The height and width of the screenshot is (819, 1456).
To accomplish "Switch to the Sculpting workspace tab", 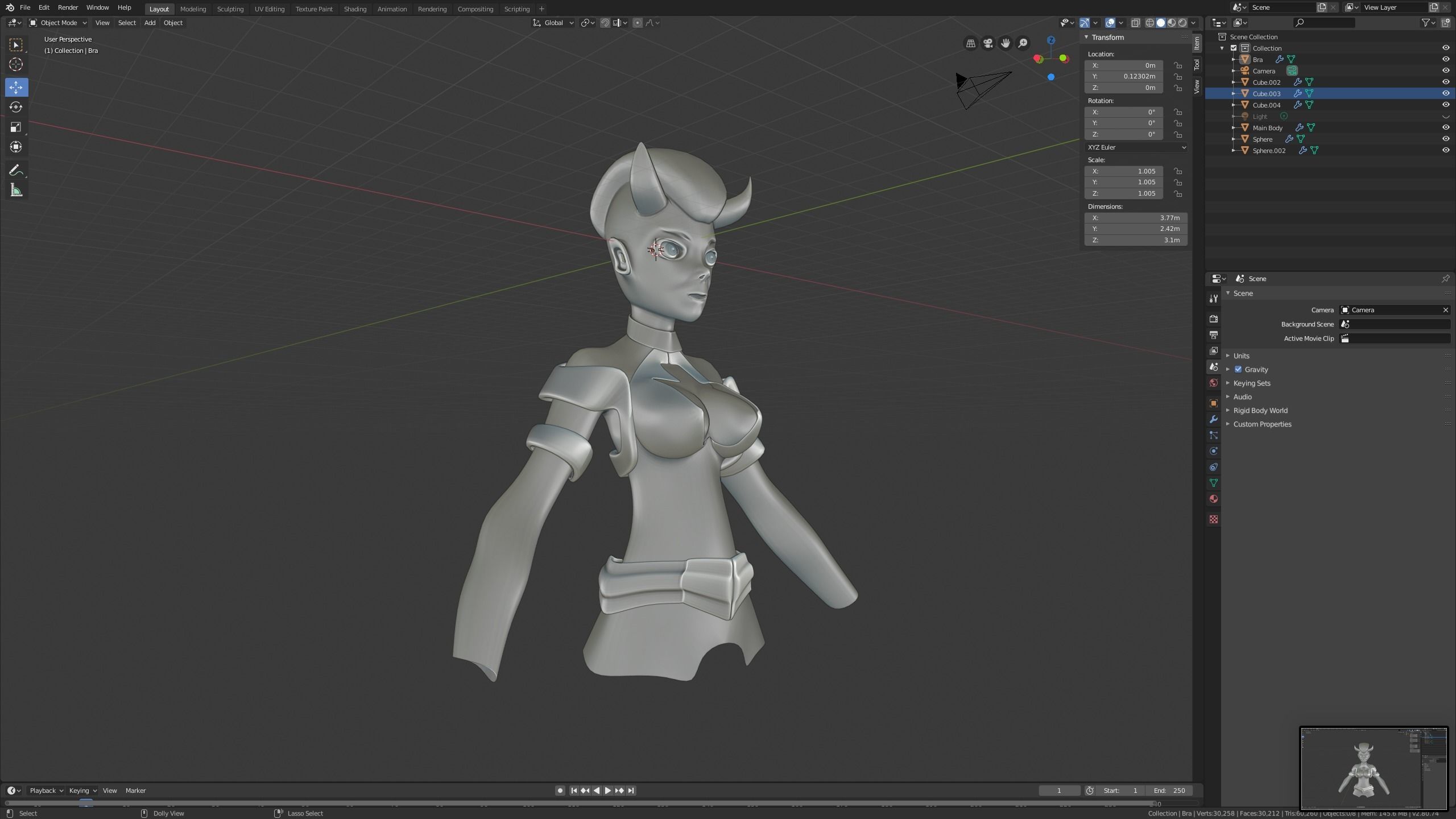I will pyautogui.click(x=230, y=9).
